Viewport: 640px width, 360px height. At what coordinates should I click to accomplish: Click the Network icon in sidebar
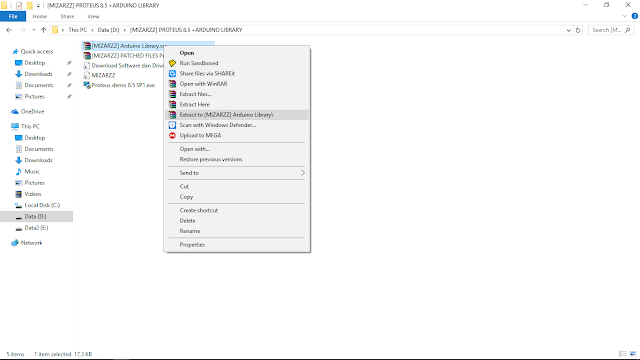coord(15,243)
